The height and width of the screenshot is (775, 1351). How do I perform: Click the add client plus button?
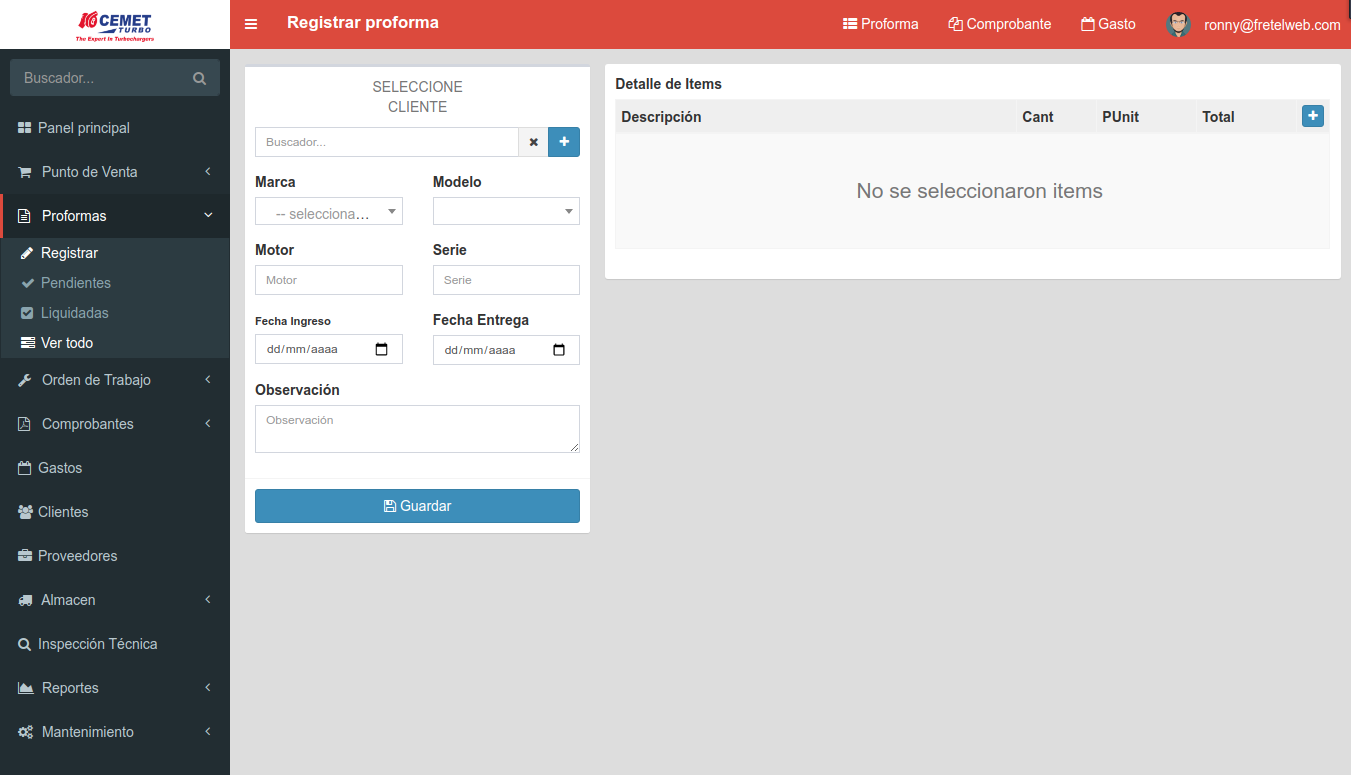tap(564, 142)
